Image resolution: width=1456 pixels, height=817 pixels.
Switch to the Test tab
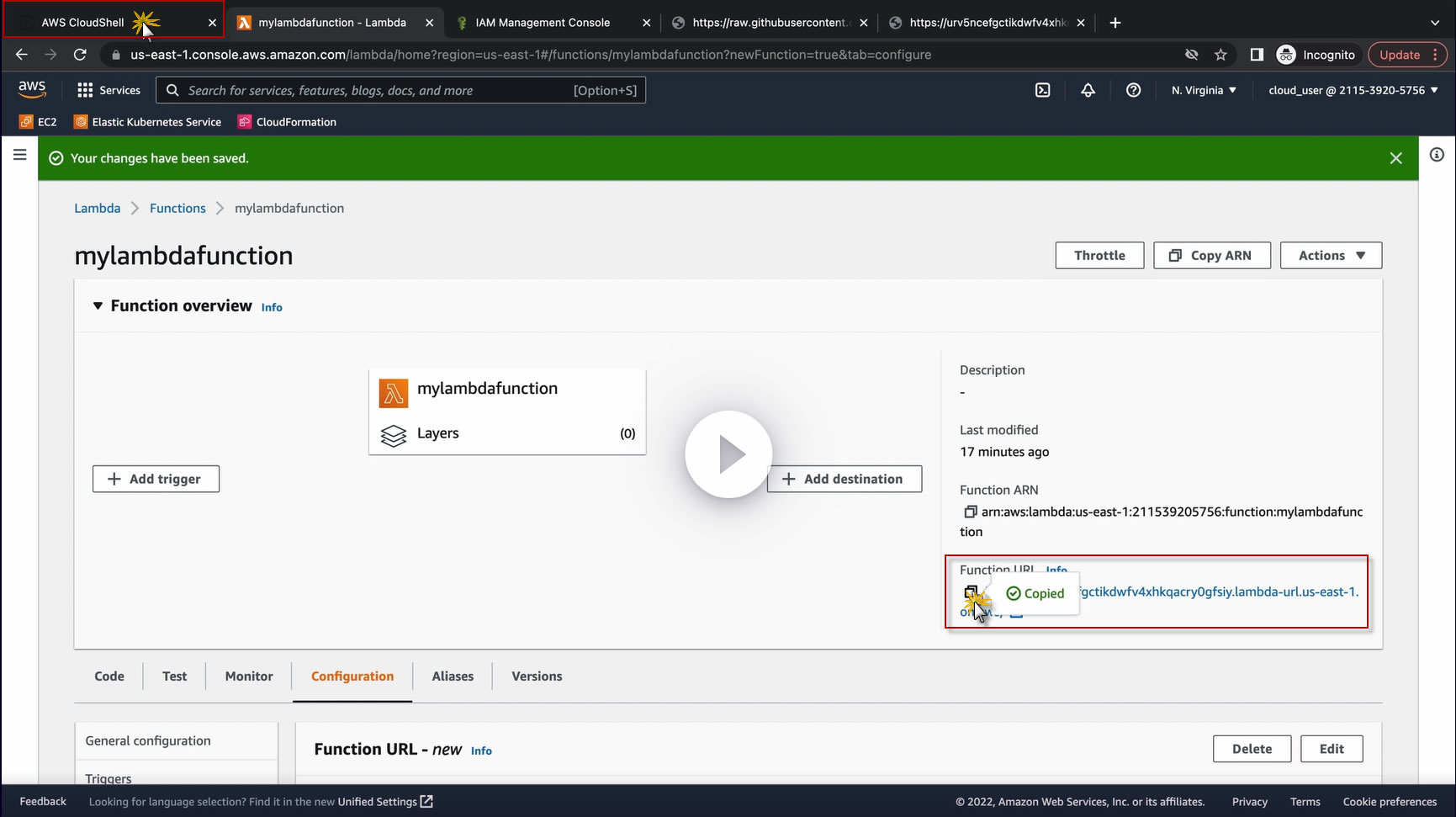[x=175, y=676]
